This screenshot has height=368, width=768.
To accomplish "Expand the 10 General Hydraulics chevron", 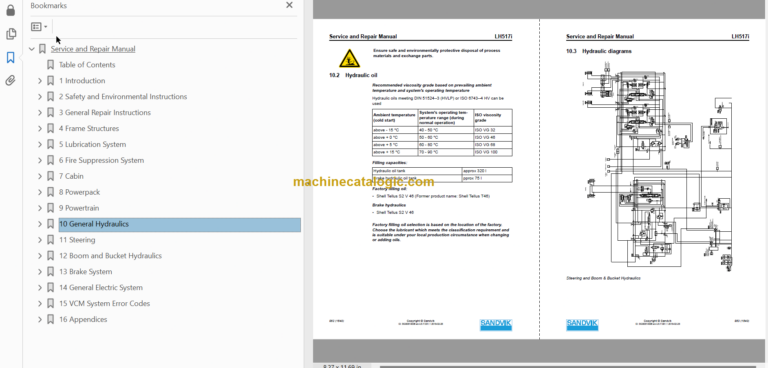I will coord(40,224).
